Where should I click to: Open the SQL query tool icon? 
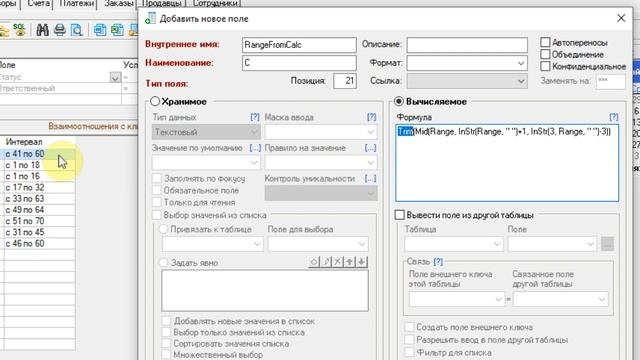click(20, 30)
